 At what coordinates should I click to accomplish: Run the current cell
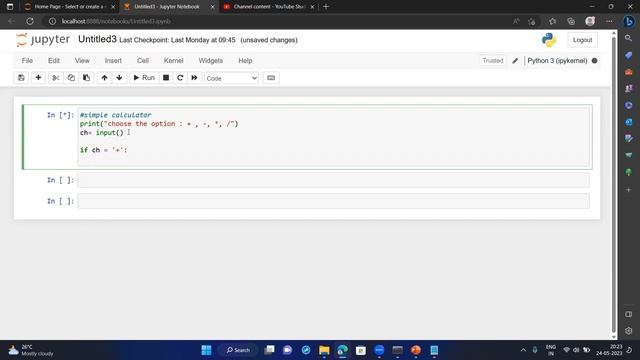(144, 78)
